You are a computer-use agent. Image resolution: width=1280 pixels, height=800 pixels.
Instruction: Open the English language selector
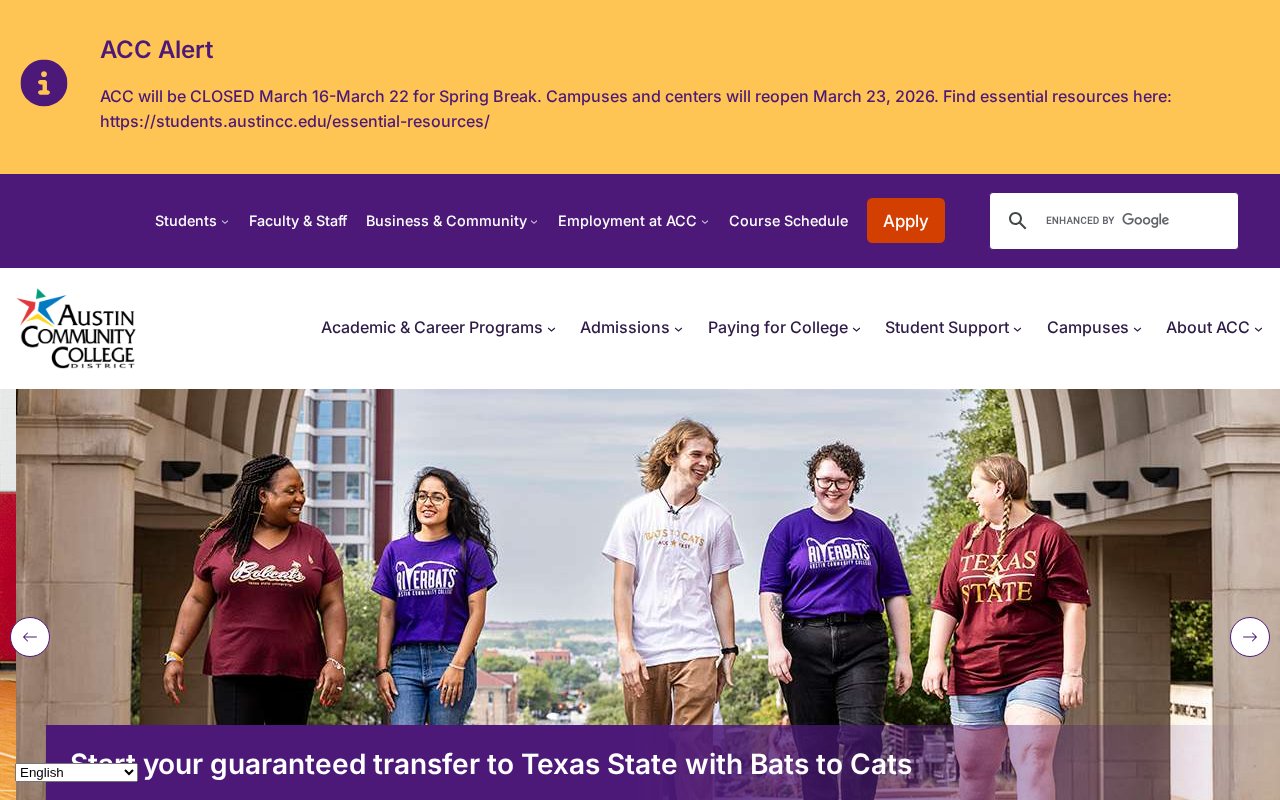coord(77,772)
